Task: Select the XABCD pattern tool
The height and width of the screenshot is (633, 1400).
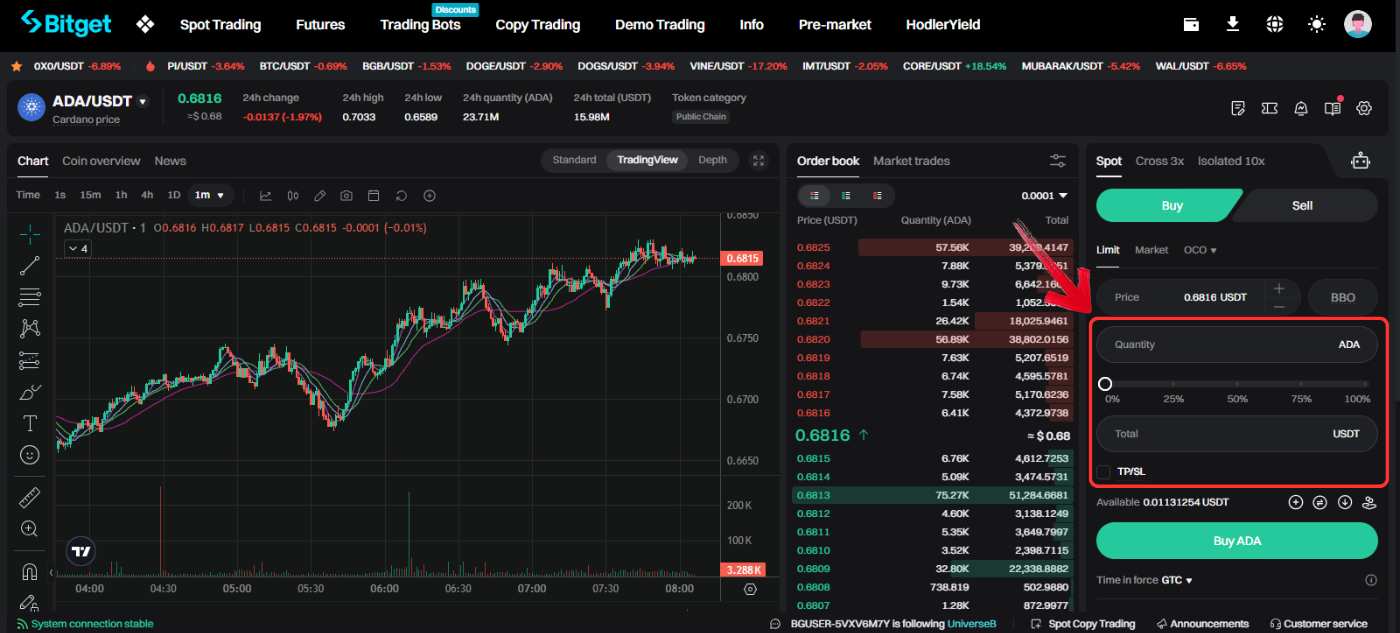Action: pos(30,328)
